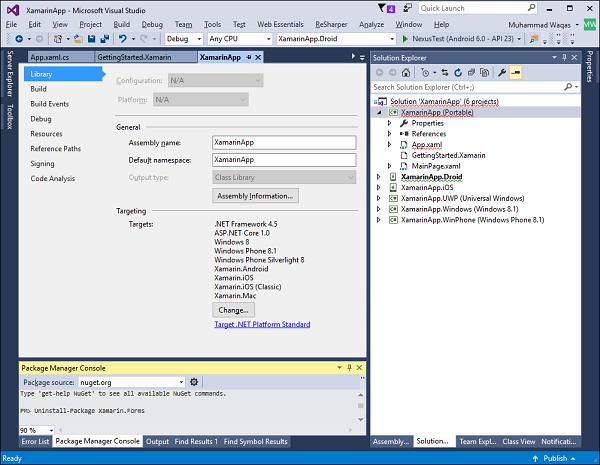The width and height of the screenshot is (600, 465).
Task: Toggle the Preview Selected Items button
Action: coord(515,72)
